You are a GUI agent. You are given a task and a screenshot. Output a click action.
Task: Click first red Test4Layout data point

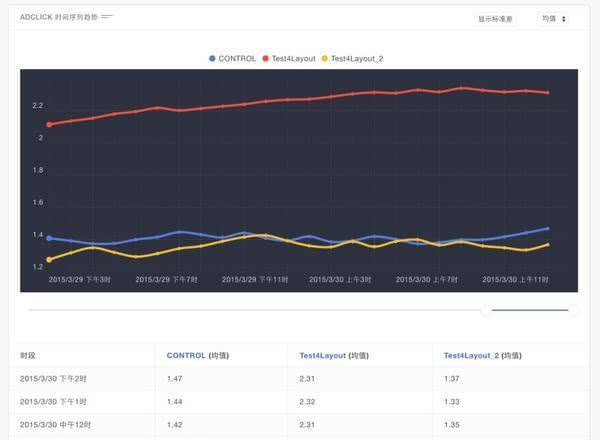pos(50,124)
